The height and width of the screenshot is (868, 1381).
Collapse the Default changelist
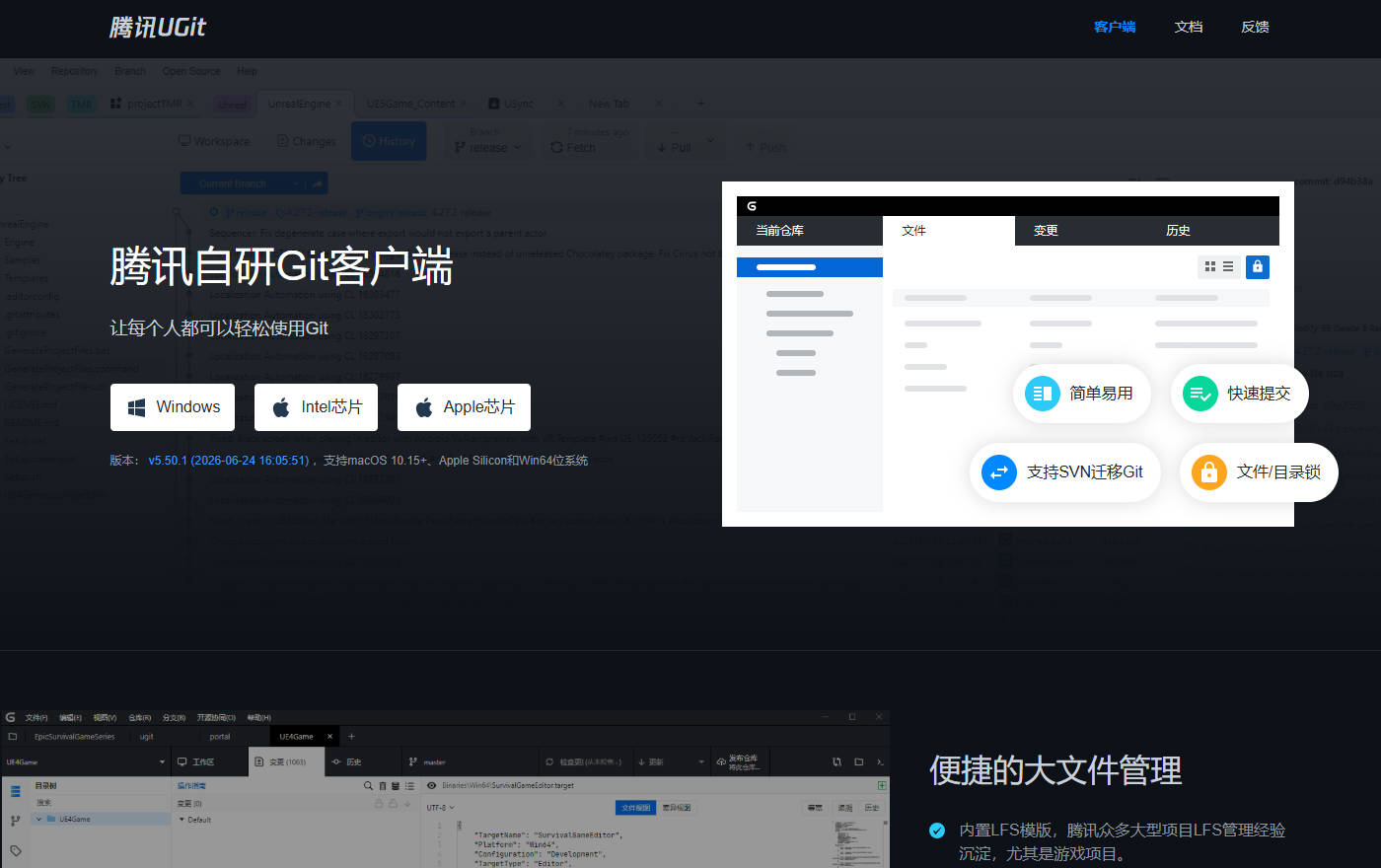182,820
